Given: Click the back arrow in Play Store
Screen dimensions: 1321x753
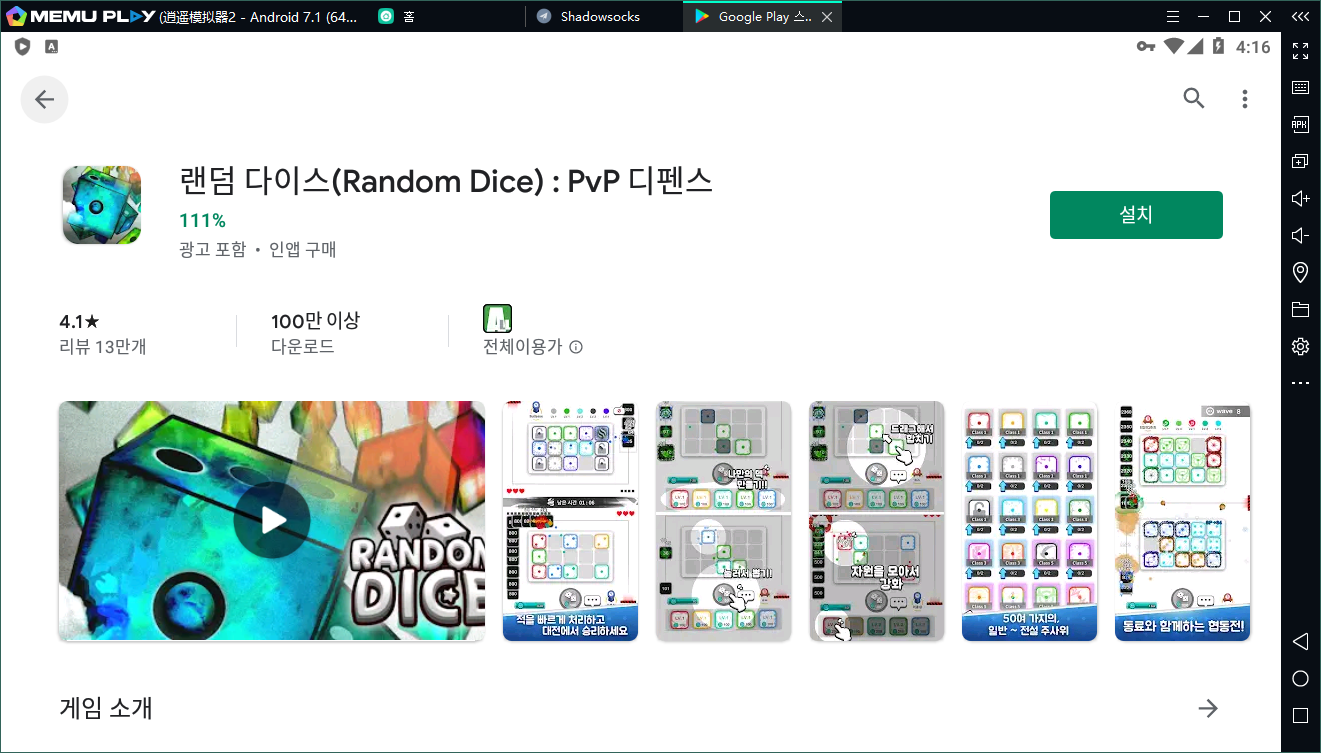Looking at the screenshot, I should [44, 99].
